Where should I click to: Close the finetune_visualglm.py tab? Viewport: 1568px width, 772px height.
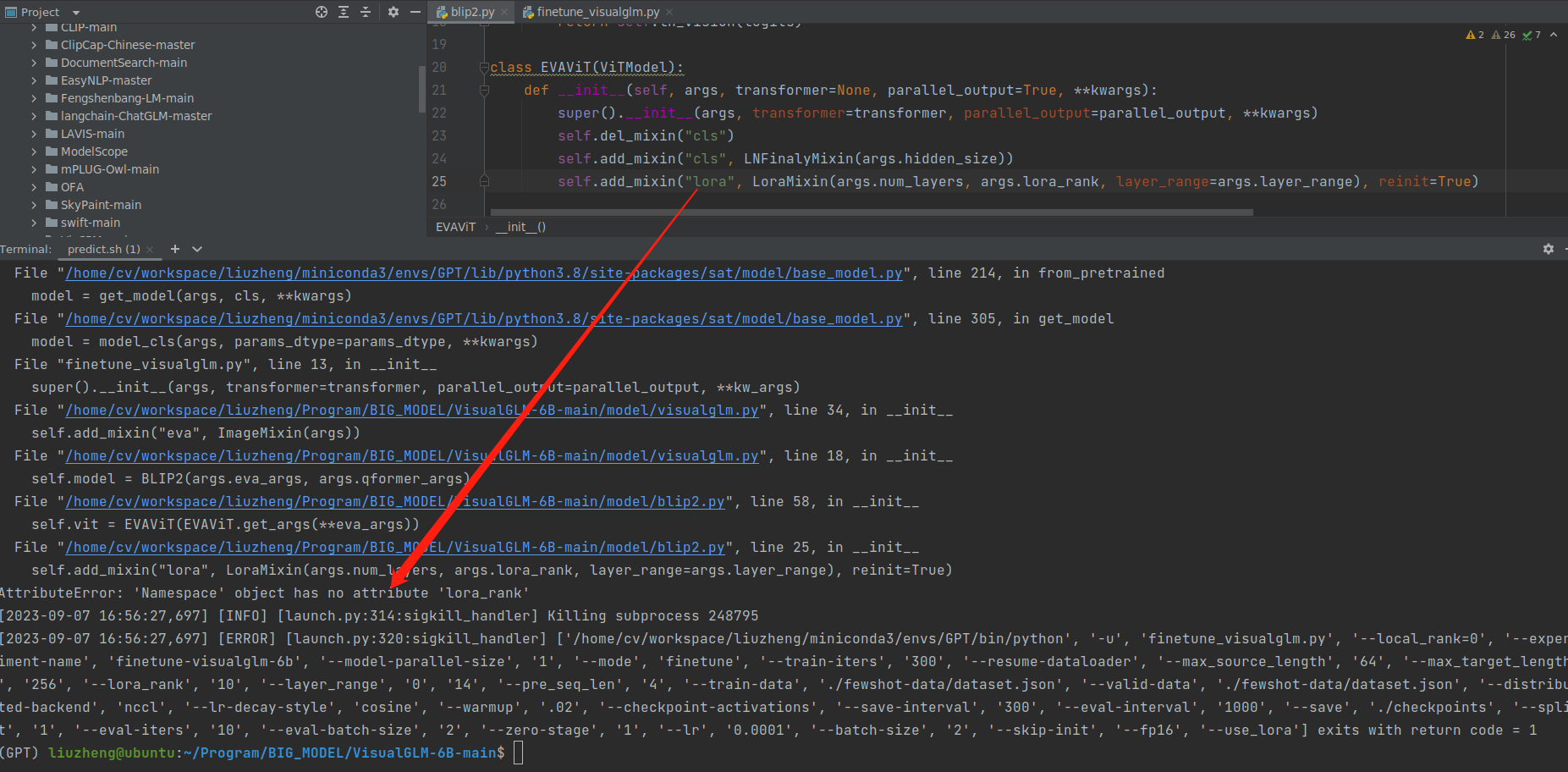669,12
